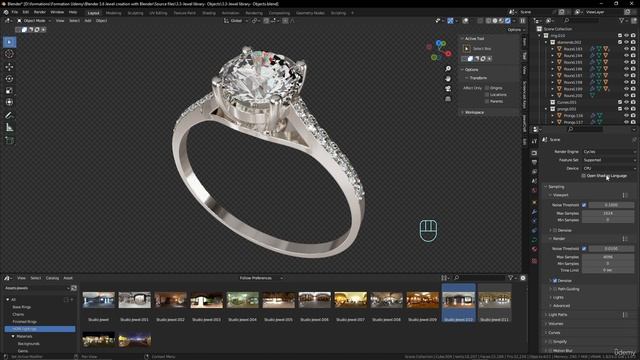
Task: Collapse the Sampling panel
Action: coord(556,187)
